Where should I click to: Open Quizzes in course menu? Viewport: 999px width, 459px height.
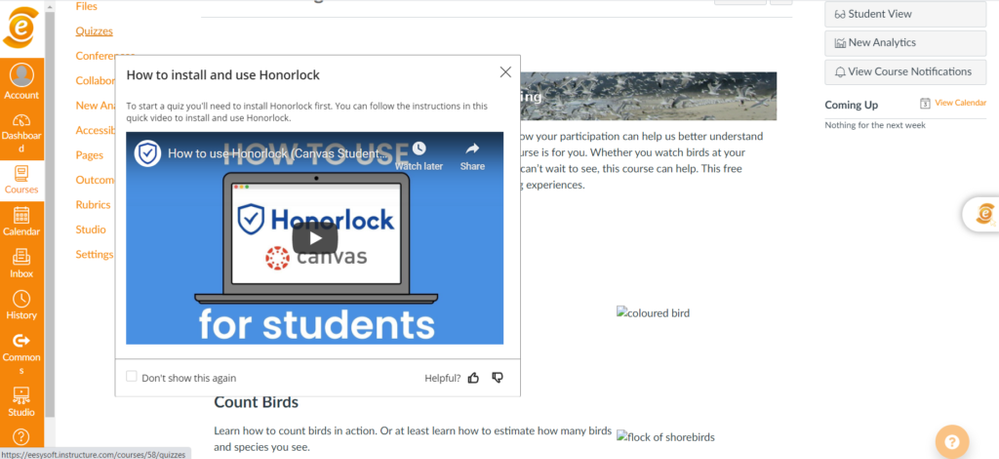click(94, 31)
